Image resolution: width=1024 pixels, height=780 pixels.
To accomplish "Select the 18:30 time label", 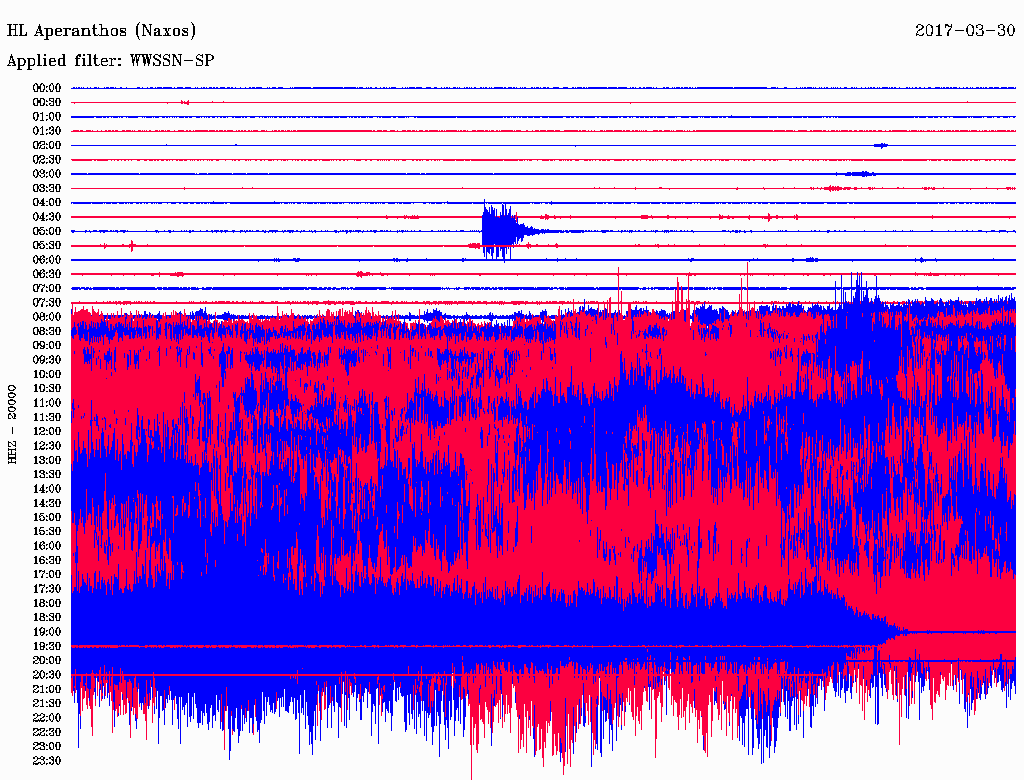I will (47, 617).
